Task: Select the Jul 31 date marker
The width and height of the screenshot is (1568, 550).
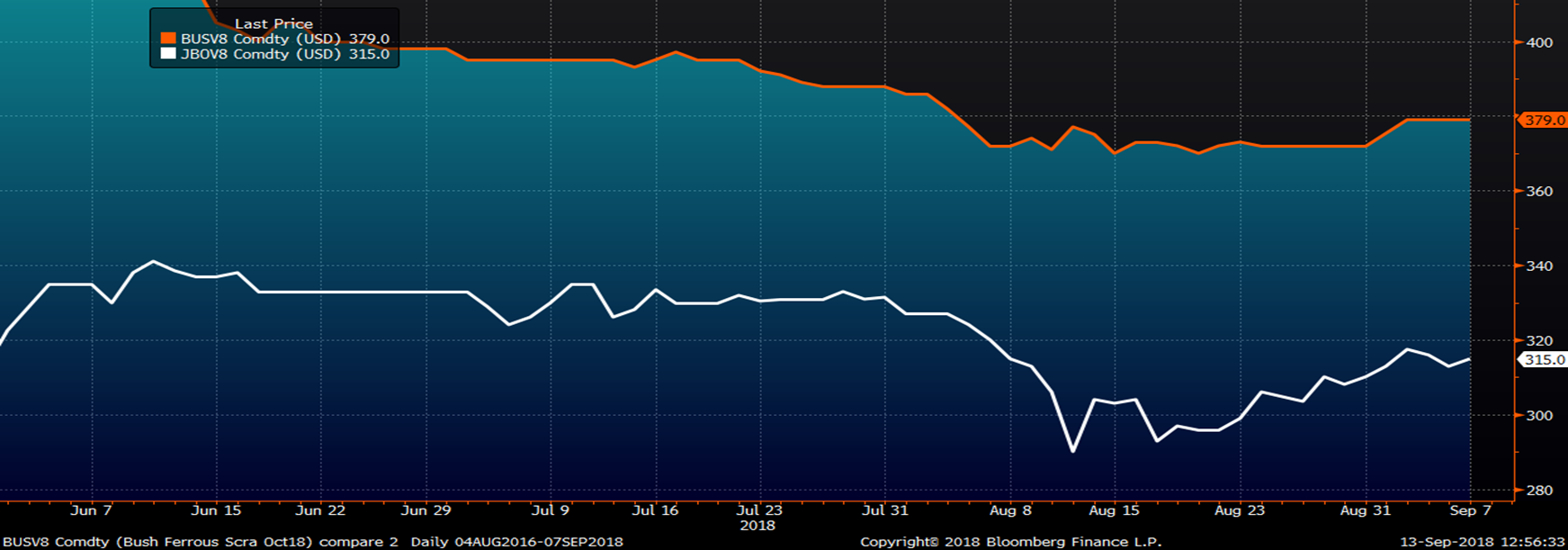Action: 885,510
